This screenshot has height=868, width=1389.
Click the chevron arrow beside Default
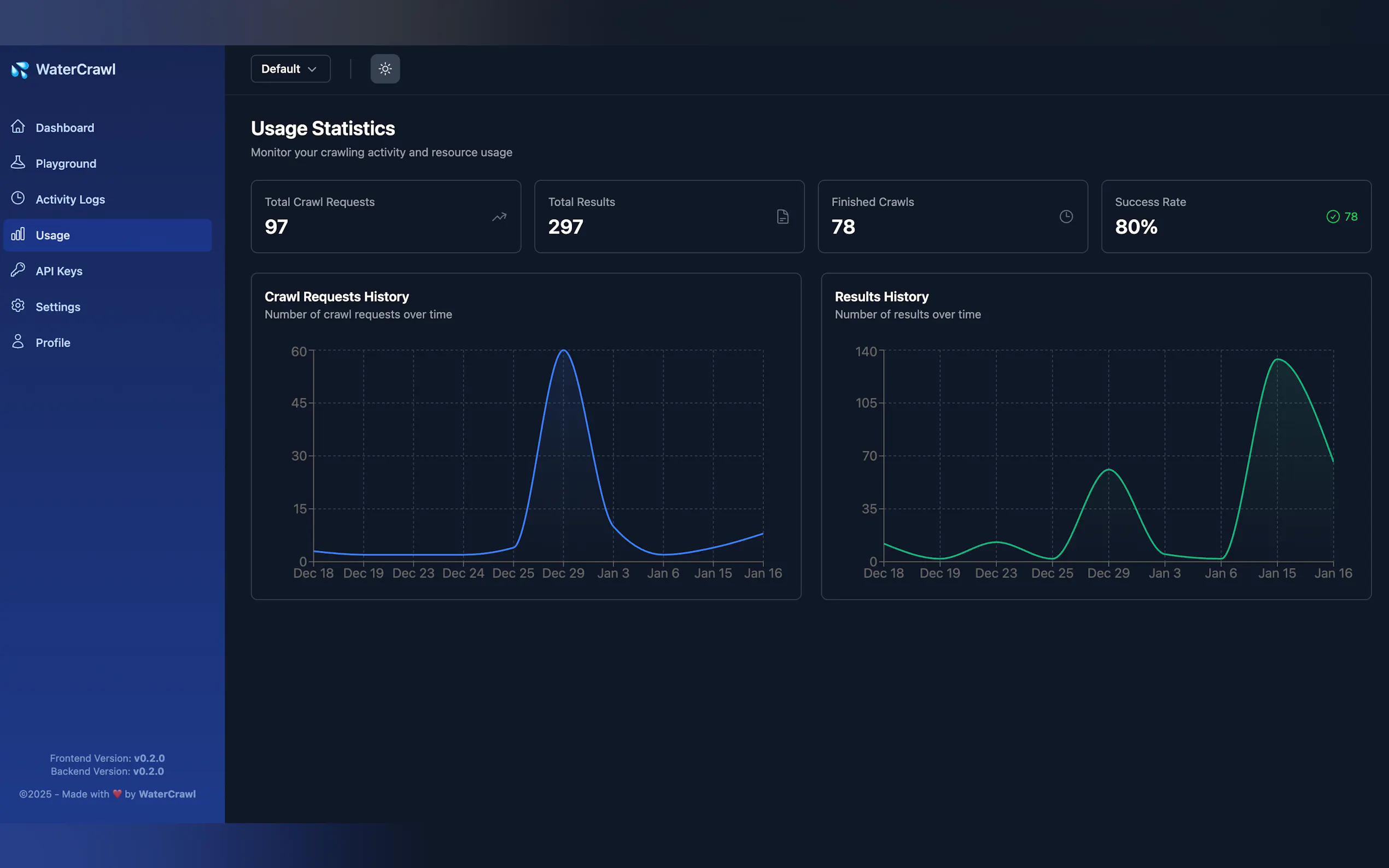pos(312,69)
